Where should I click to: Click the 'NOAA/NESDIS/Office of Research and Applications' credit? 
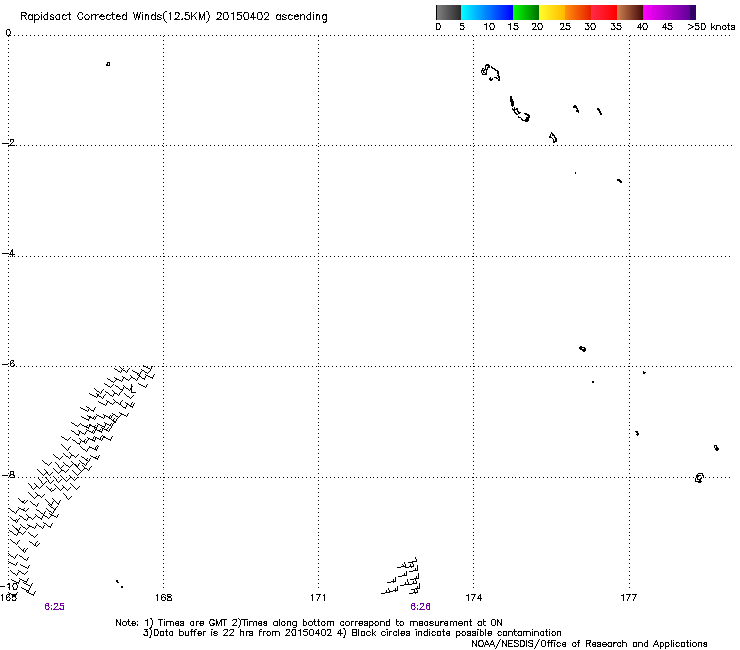pyautogui.click(x=589, y=644)
